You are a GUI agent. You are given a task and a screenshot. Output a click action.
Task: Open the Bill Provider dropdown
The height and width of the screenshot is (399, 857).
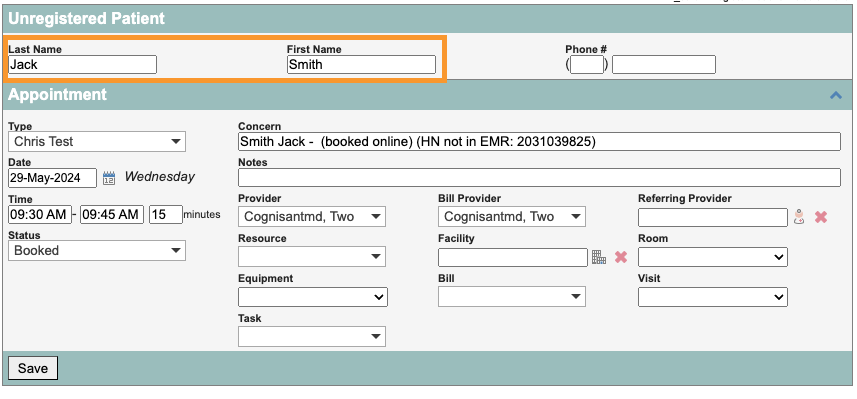[512, 216]
